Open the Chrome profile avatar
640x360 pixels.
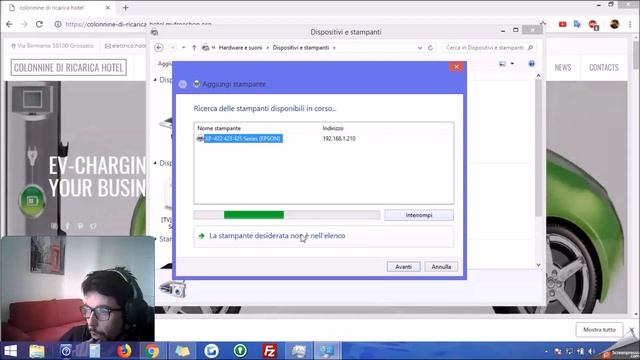pyautogui.click(x=614, y=24)
